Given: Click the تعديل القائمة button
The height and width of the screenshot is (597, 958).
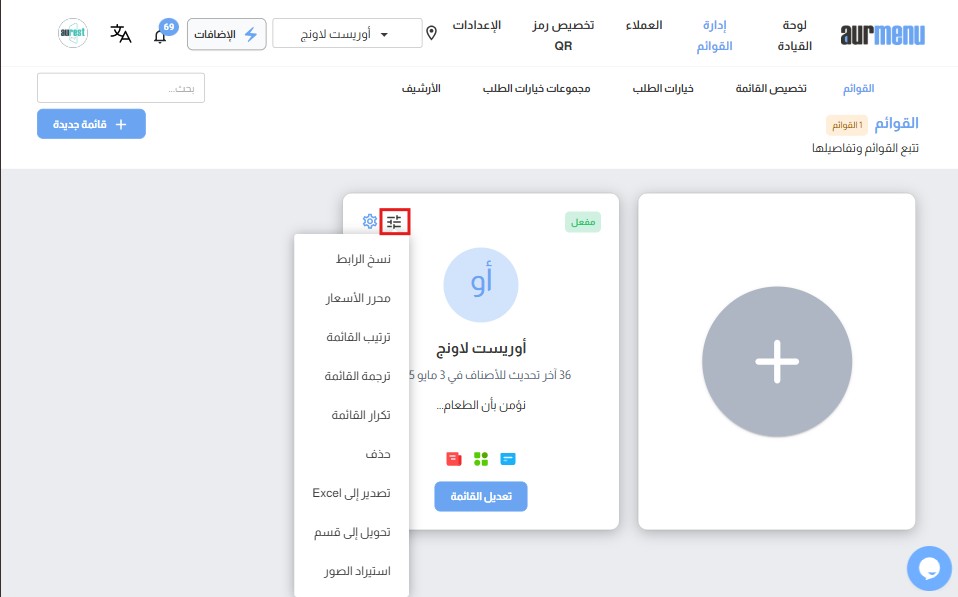Looking at the screenshot, I should click(x=480, y=497).
